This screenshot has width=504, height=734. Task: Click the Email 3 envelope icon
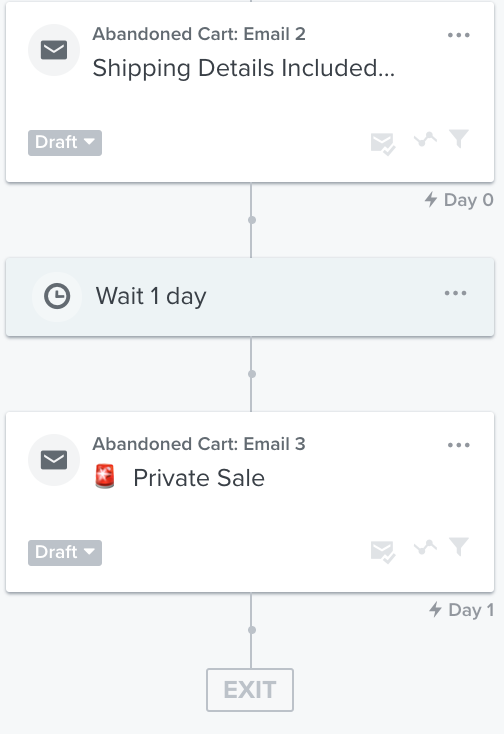click(x=54, y=460)
